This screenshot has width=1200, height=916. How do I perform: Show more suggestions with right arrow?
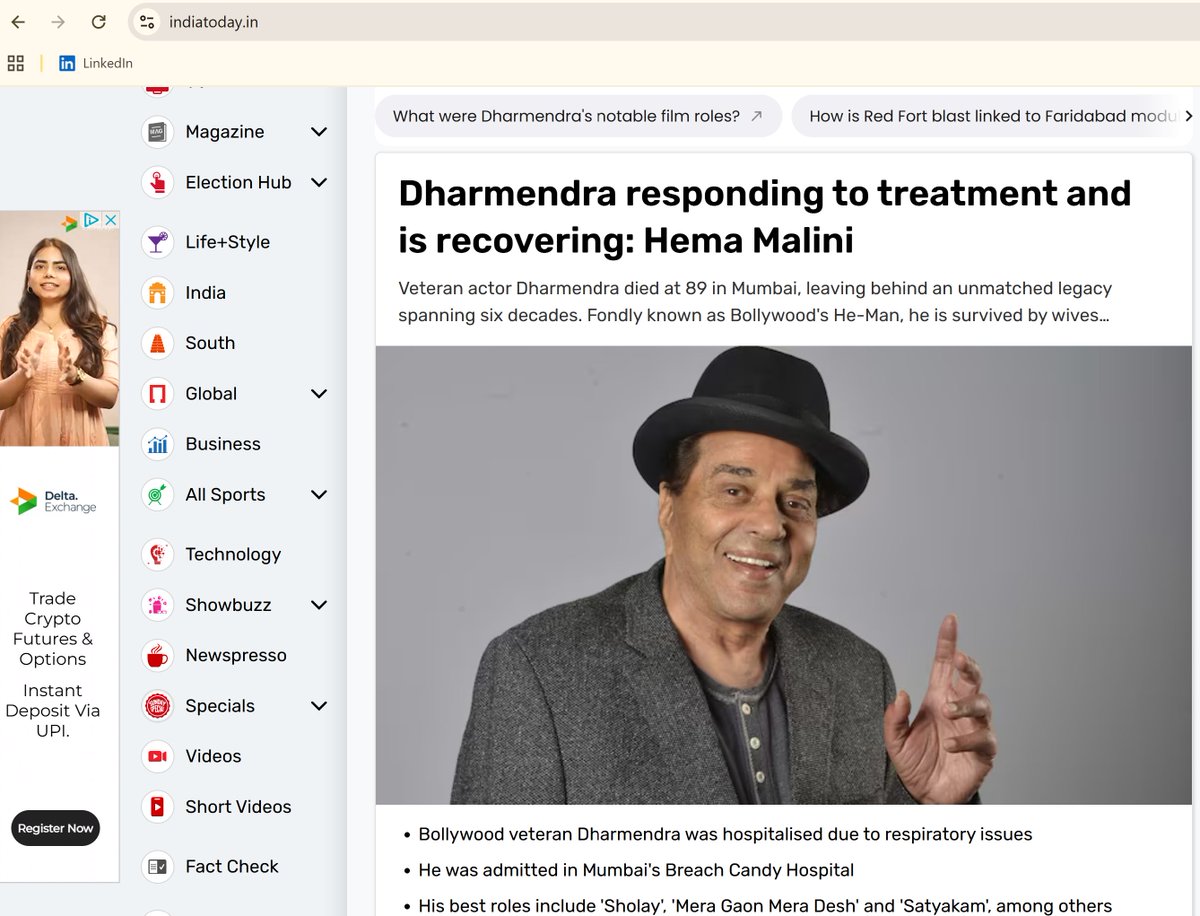[1188, 116]
